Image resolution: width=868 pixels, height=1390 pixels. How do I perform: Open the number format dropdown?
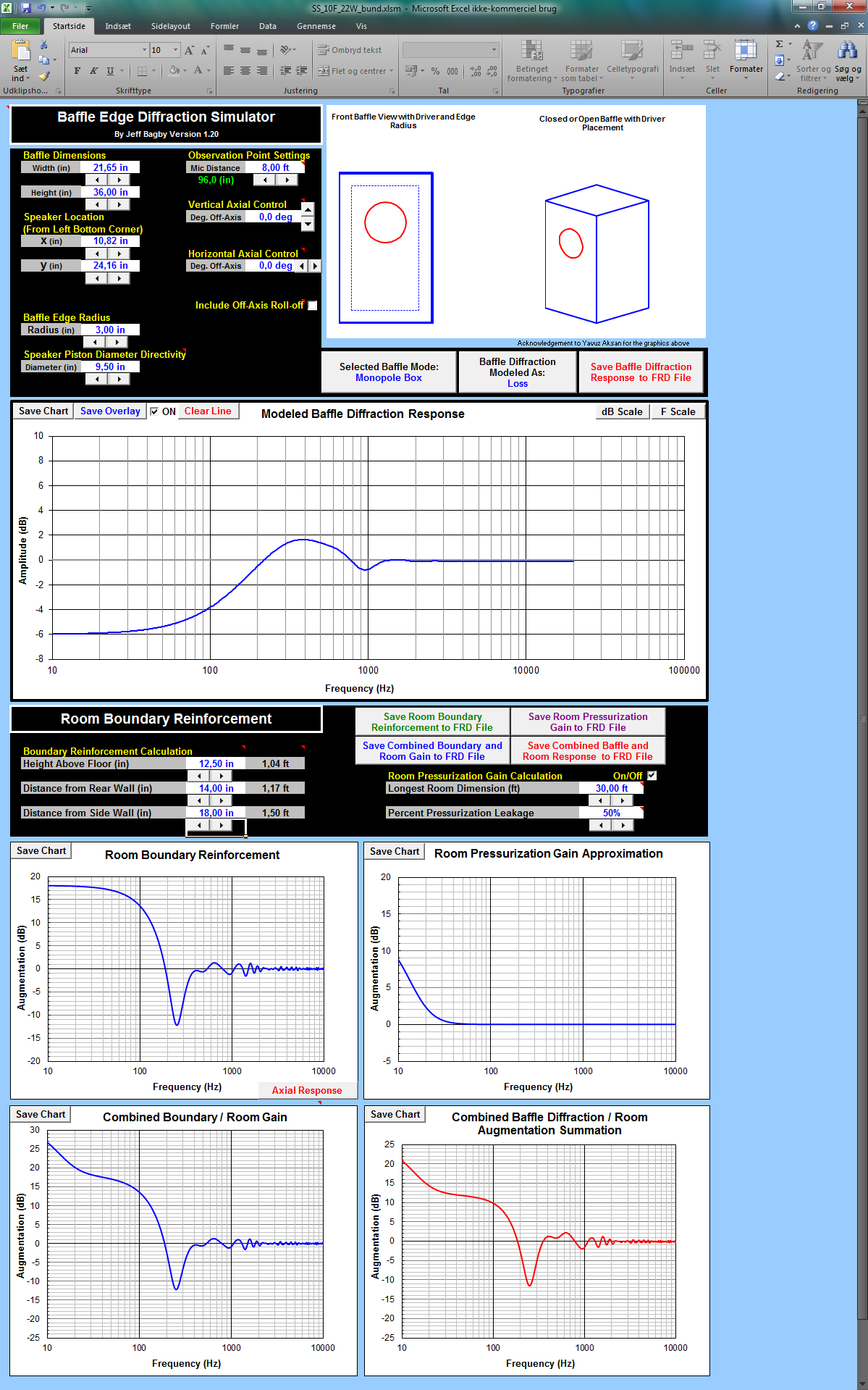coord(494,50)
